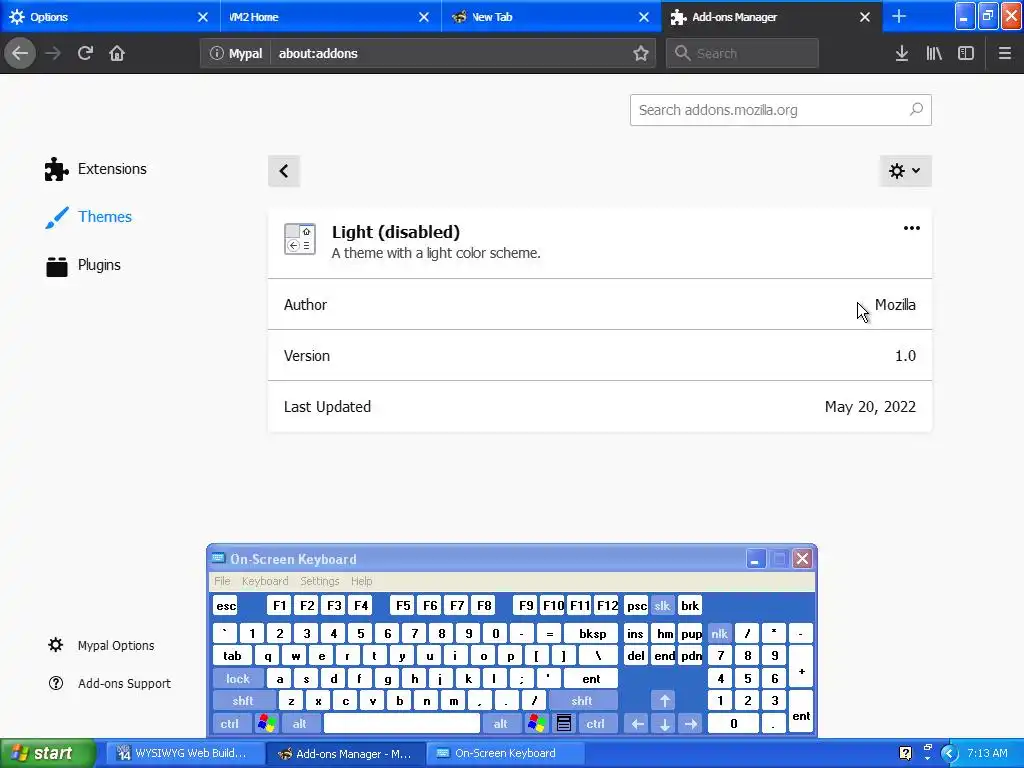1024x768 pixels.
Task: Bookmark this page with the star
Action: [641, 54]
